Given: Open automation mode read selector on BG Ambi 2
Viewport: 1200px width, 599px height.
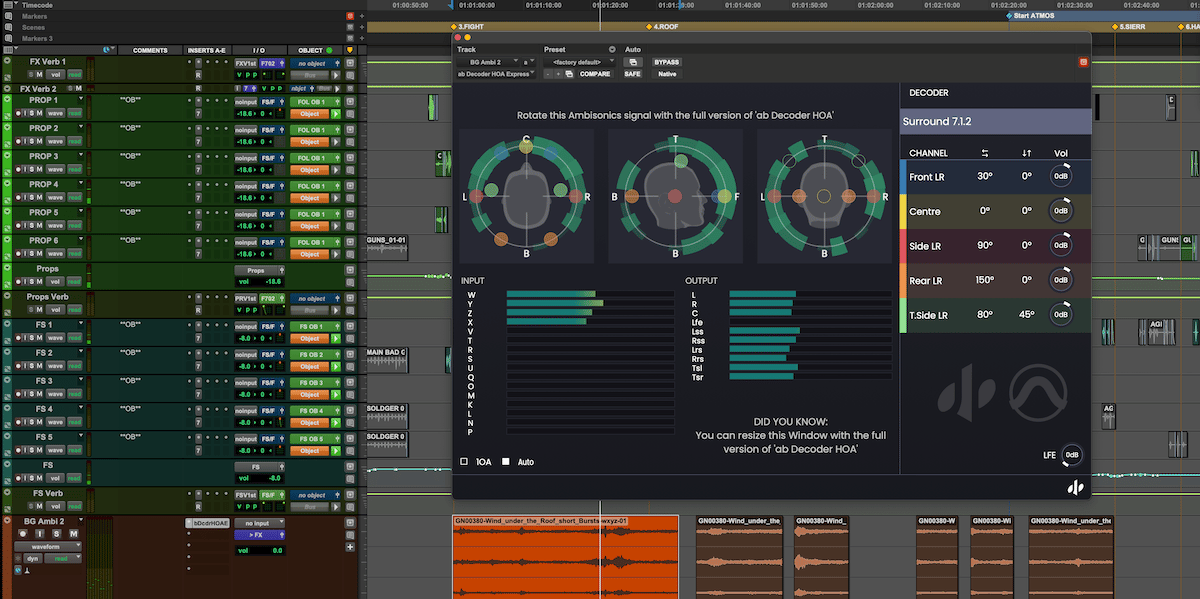Looking at the screenshot, I should click(x=61, y=559).
